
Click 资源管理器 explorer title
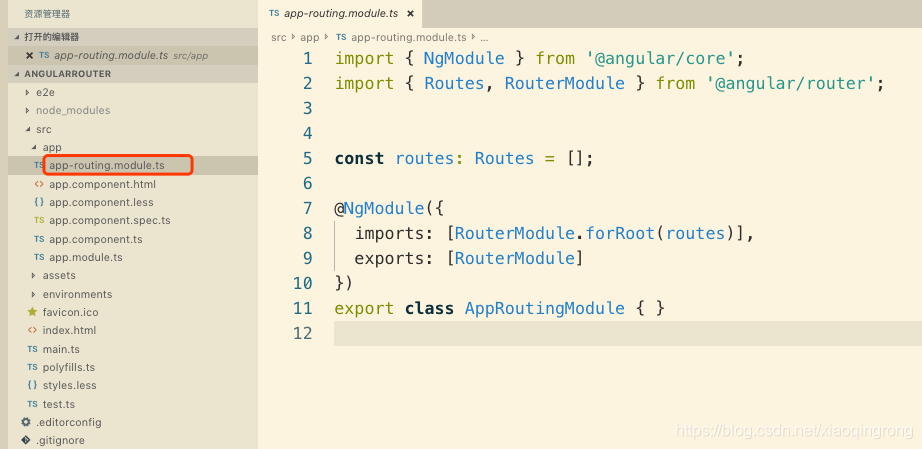click(47, 14)
